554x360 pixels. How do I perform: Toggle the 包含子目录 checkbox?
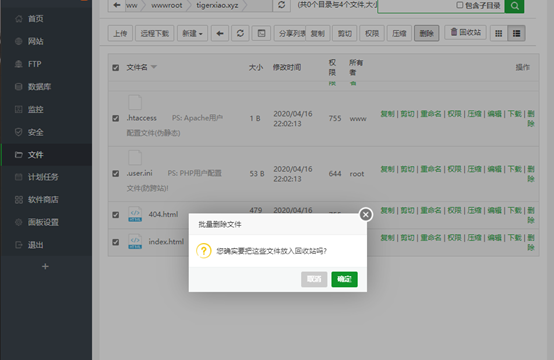click(x=460, y=5)
